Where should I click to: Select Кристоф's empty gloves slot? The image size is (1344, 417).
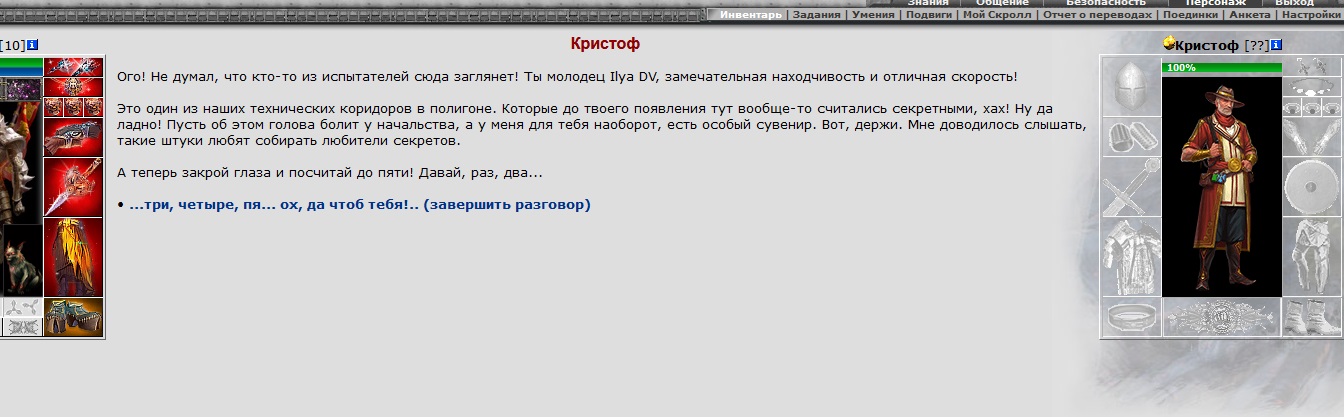(1312, 137)
